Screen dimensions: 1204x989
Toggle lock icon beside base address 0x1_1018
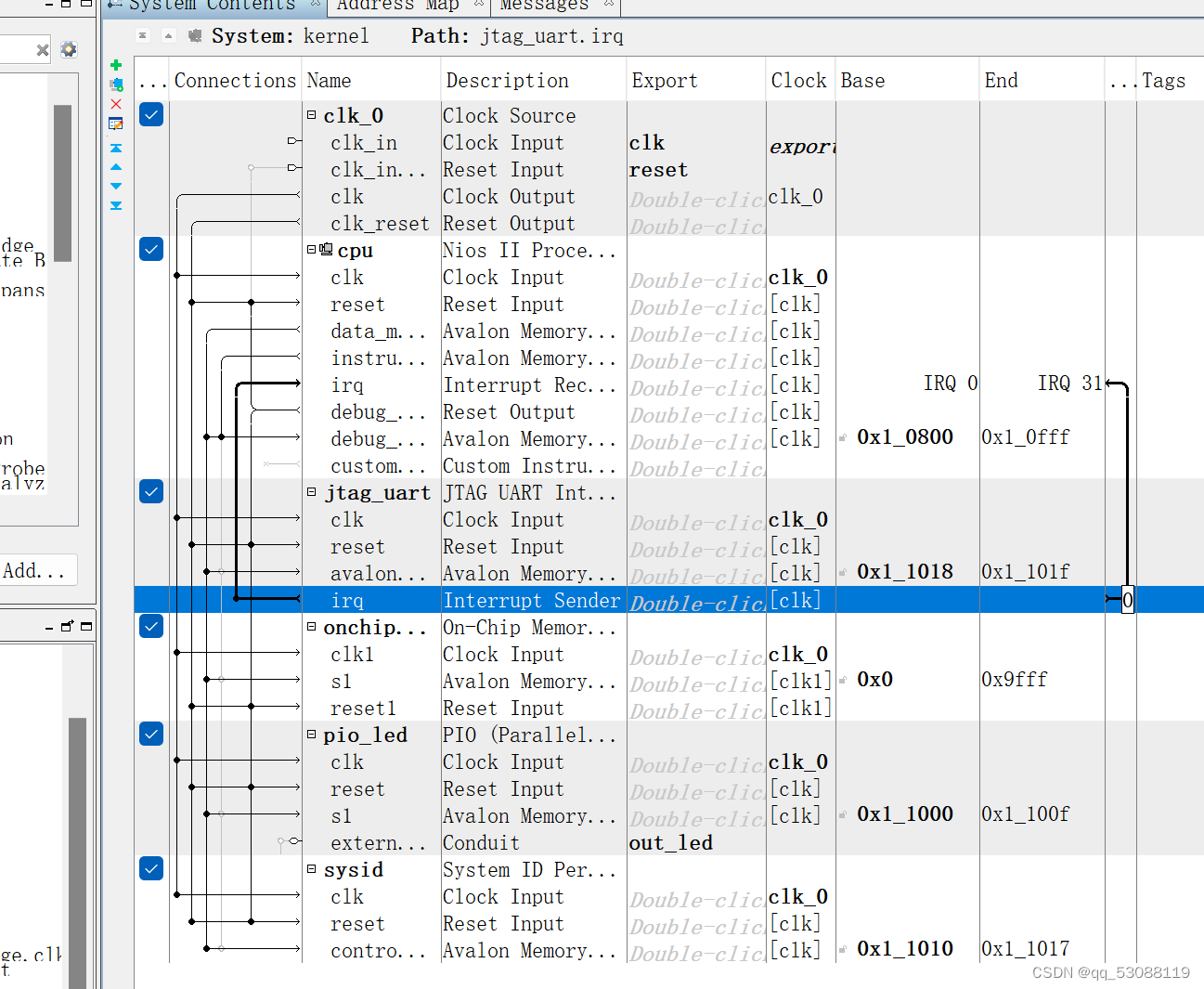click(x=843, y=572)
